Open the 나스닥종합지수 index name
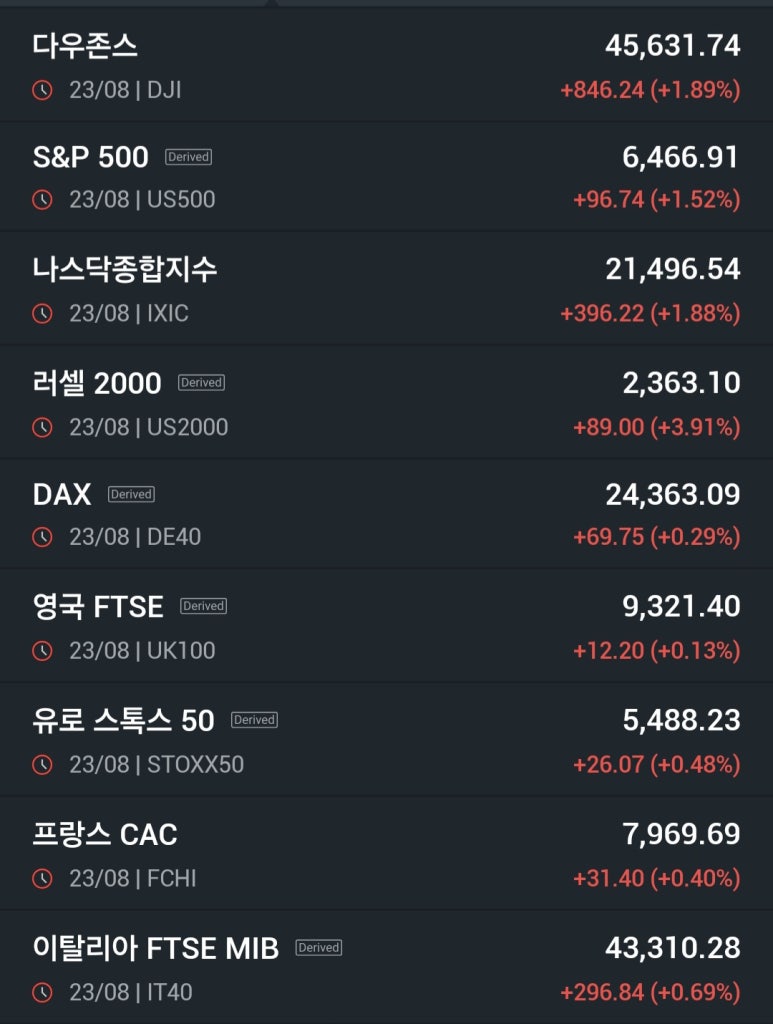This screenshot has height=1024, width=773. click(125, 269)
